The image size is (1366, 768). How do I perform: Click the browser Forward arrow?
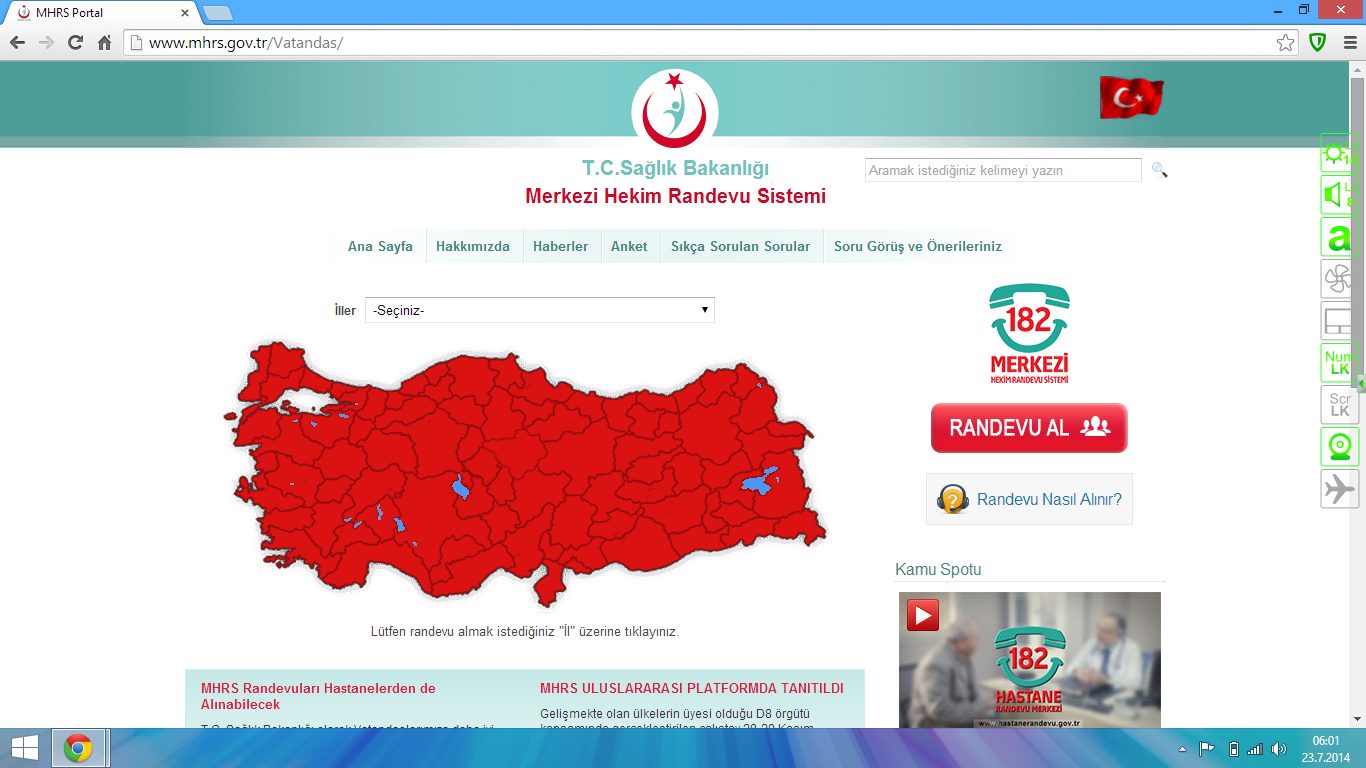point(46,43)
